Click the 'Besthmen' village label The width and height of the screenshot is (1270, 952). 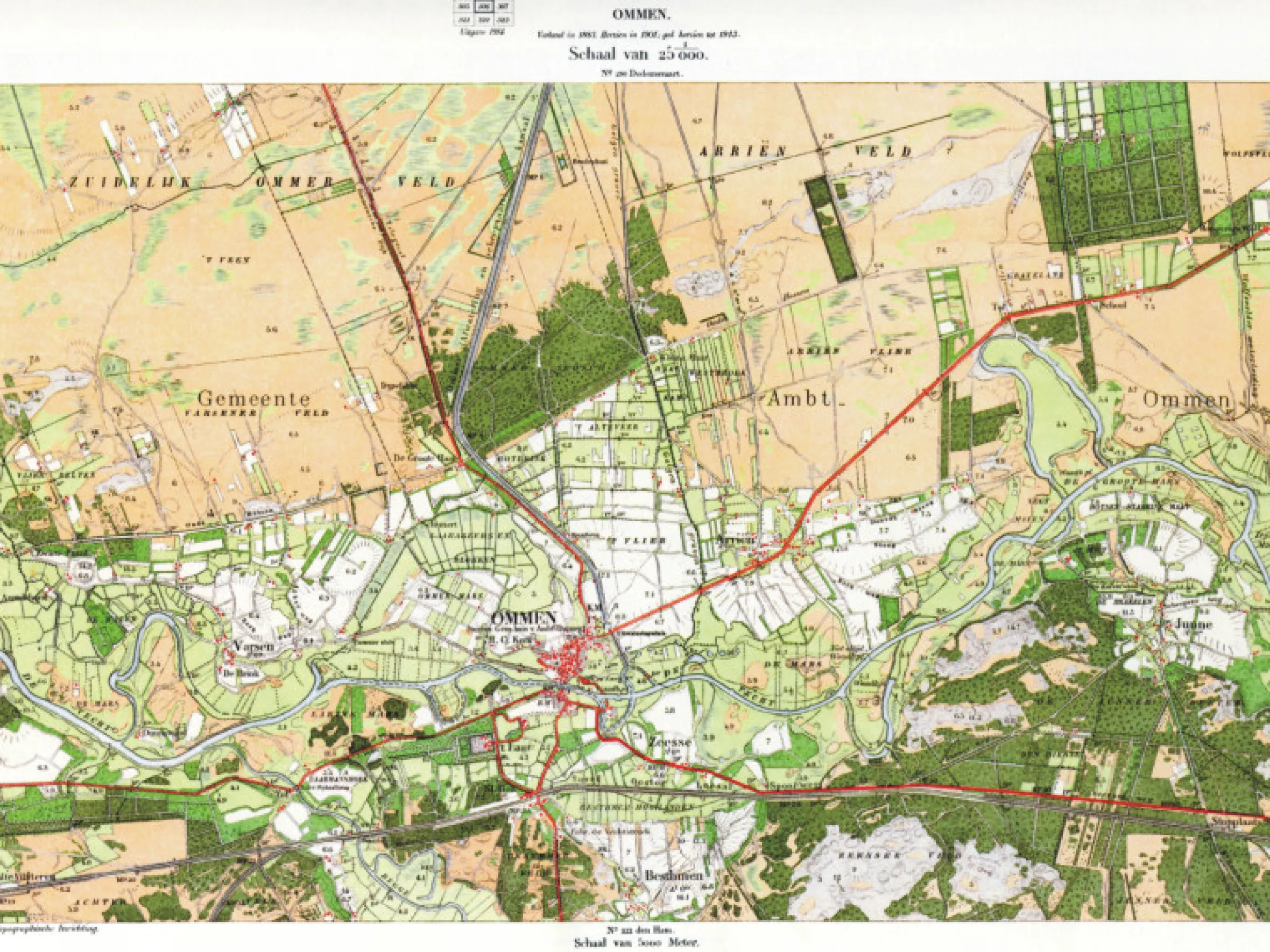(673, 876)
